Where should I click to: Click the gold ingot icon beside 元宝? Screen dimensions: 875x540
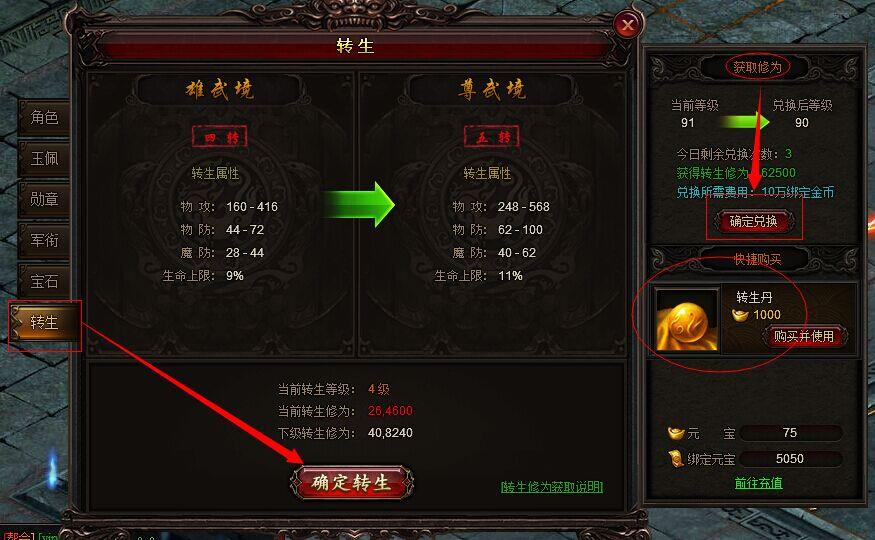pos(676,433)
